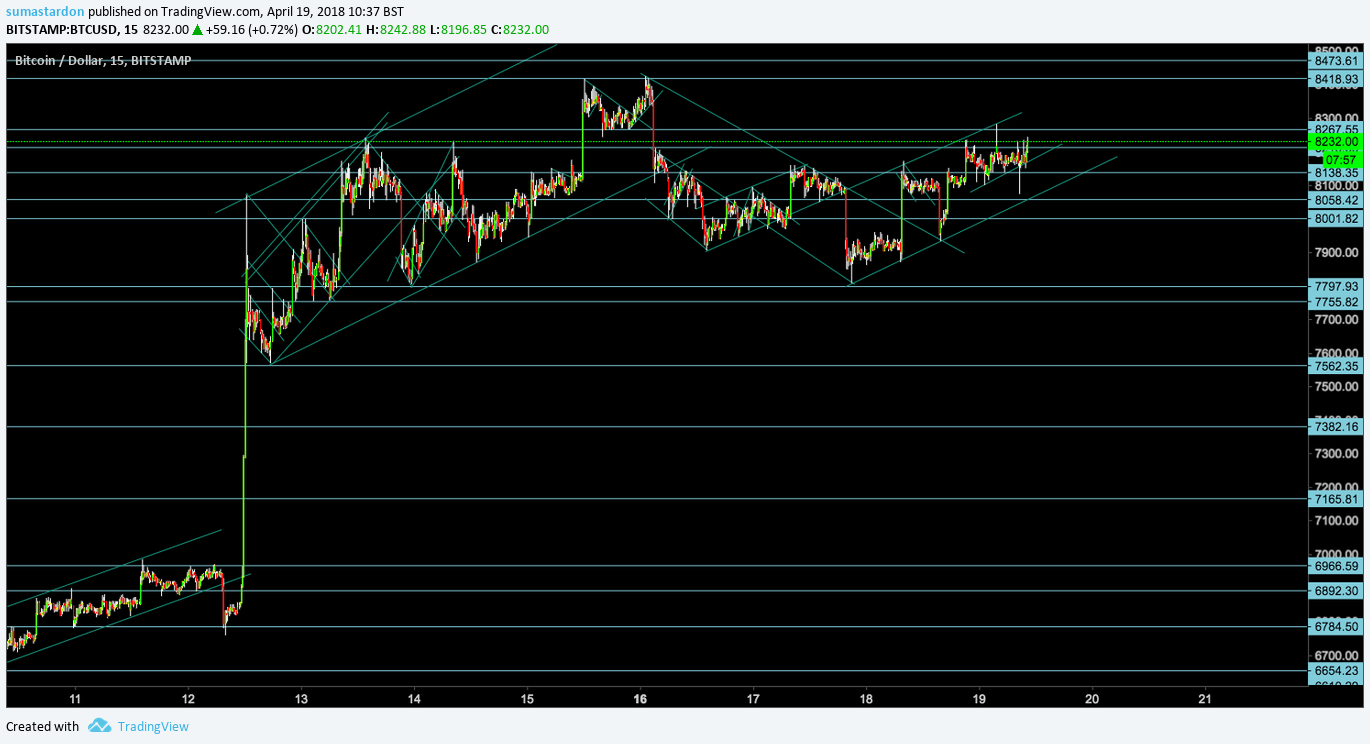Select the 8138.35 price level label
1370x744 pixels.
point(1336,173)
